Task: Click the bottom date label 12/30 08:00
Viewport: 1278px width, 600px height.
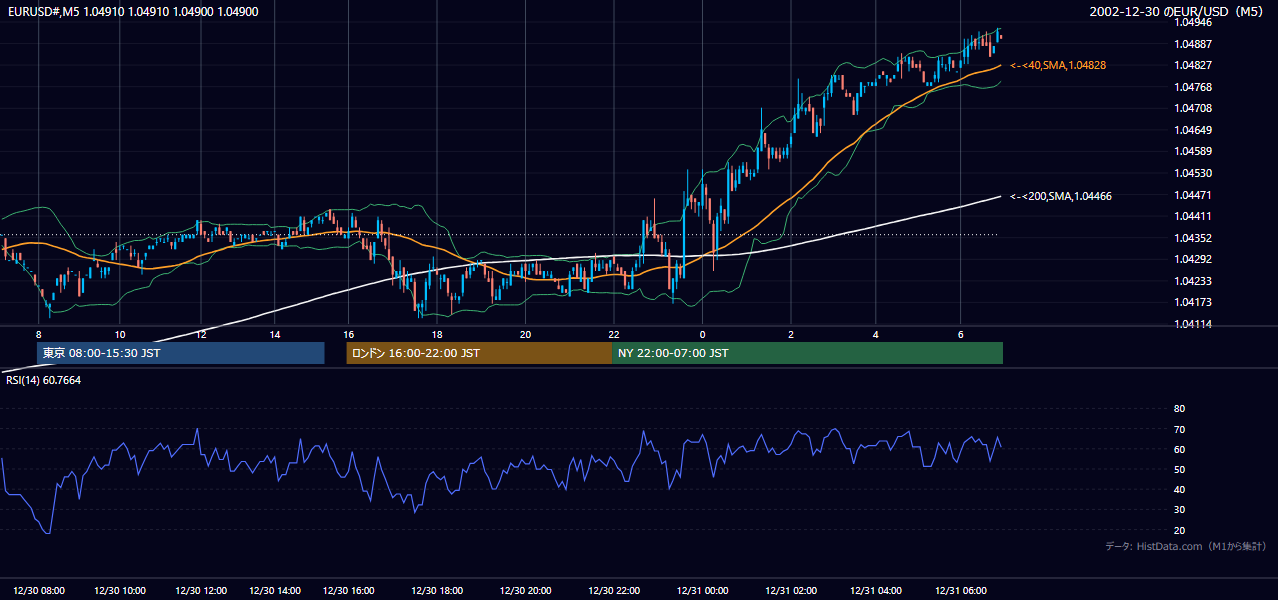Action: pos(38,591)
